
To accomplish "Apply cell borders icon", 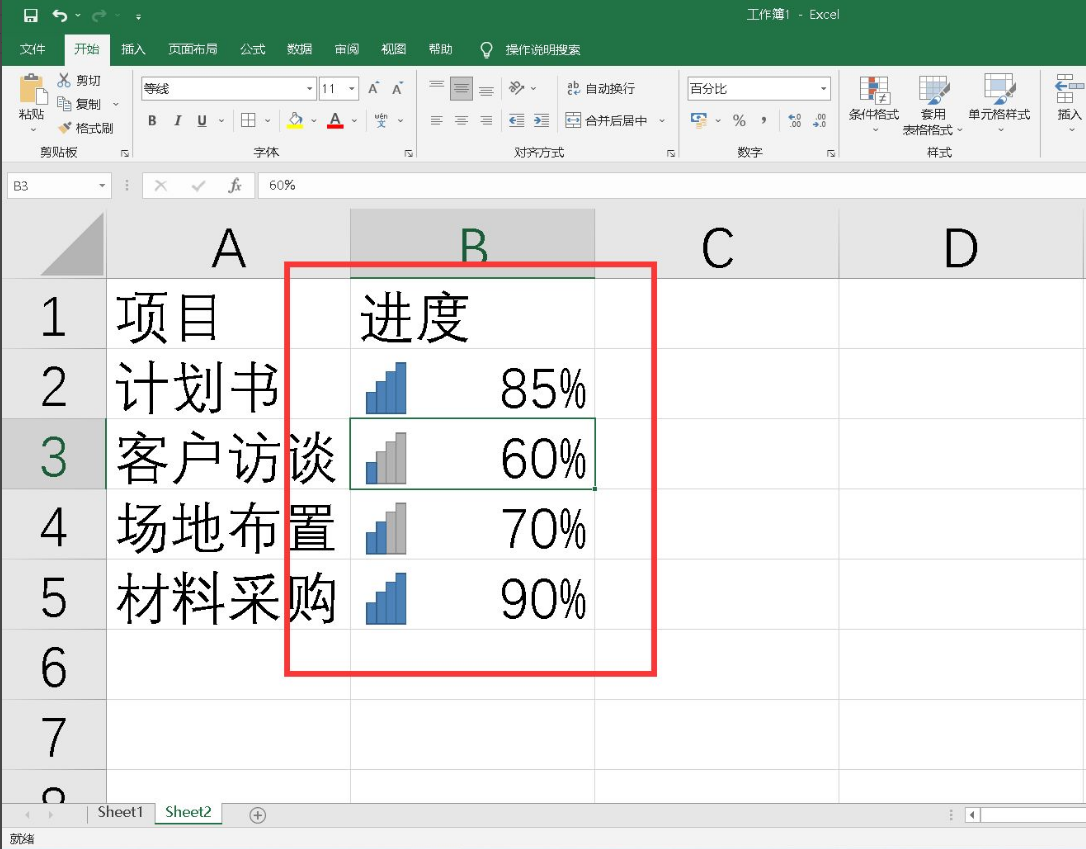I will [x=248, y=120].
